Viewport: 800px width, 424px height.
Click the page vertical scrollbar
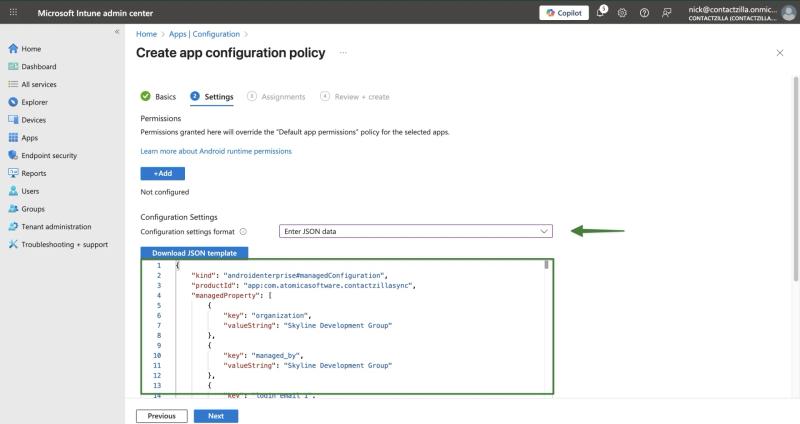tap(795, 179)
